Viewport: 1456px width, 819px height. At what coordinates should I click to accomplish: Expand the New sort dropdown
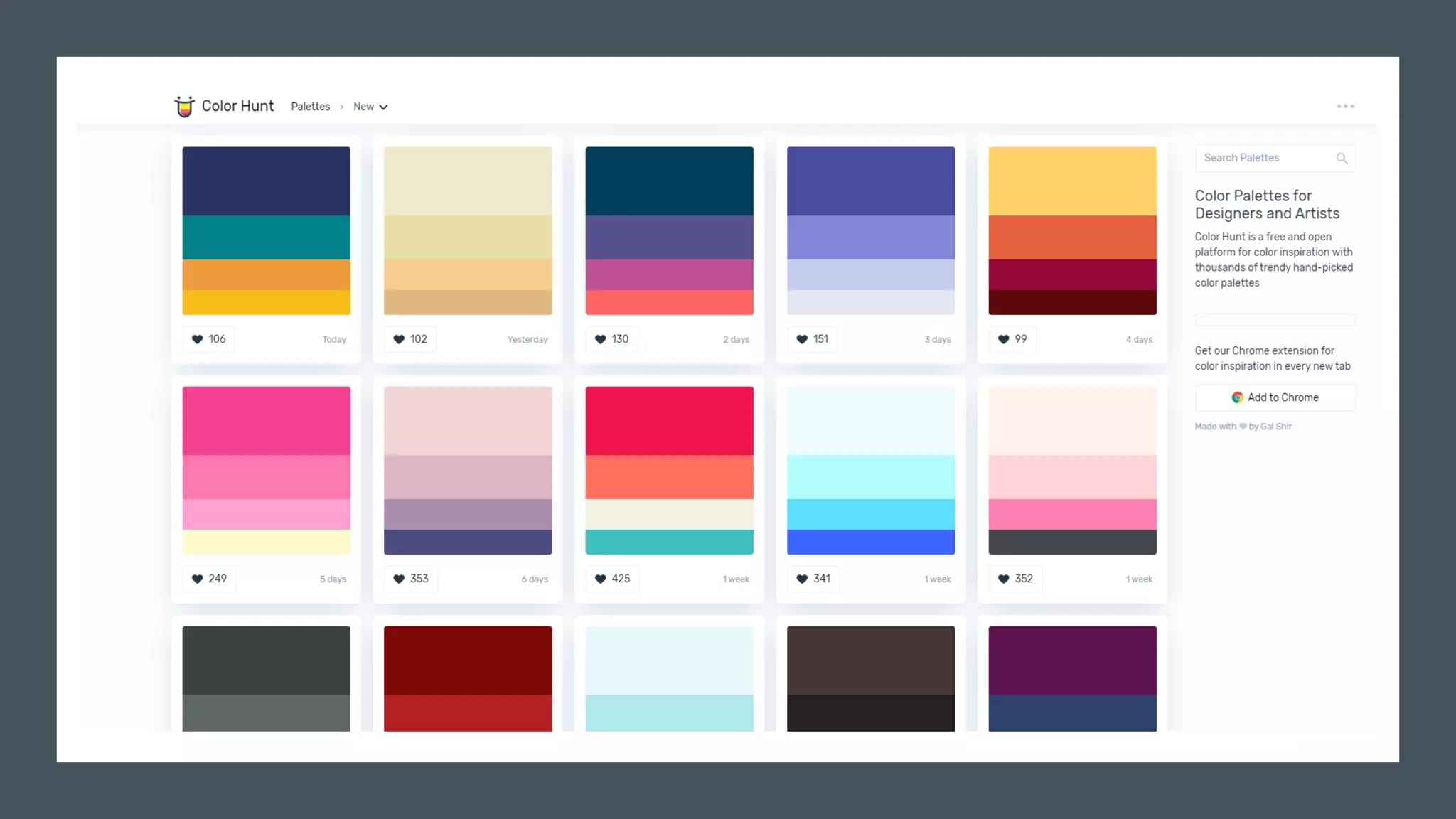(x=363, y=107)
